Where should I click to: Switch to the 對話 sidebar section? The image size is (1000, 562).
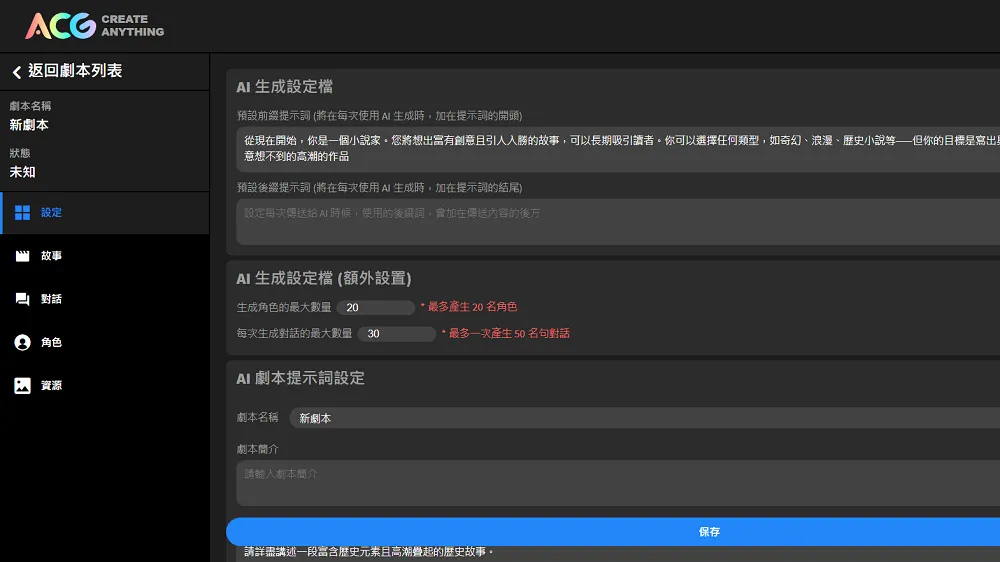coord(52,299)
